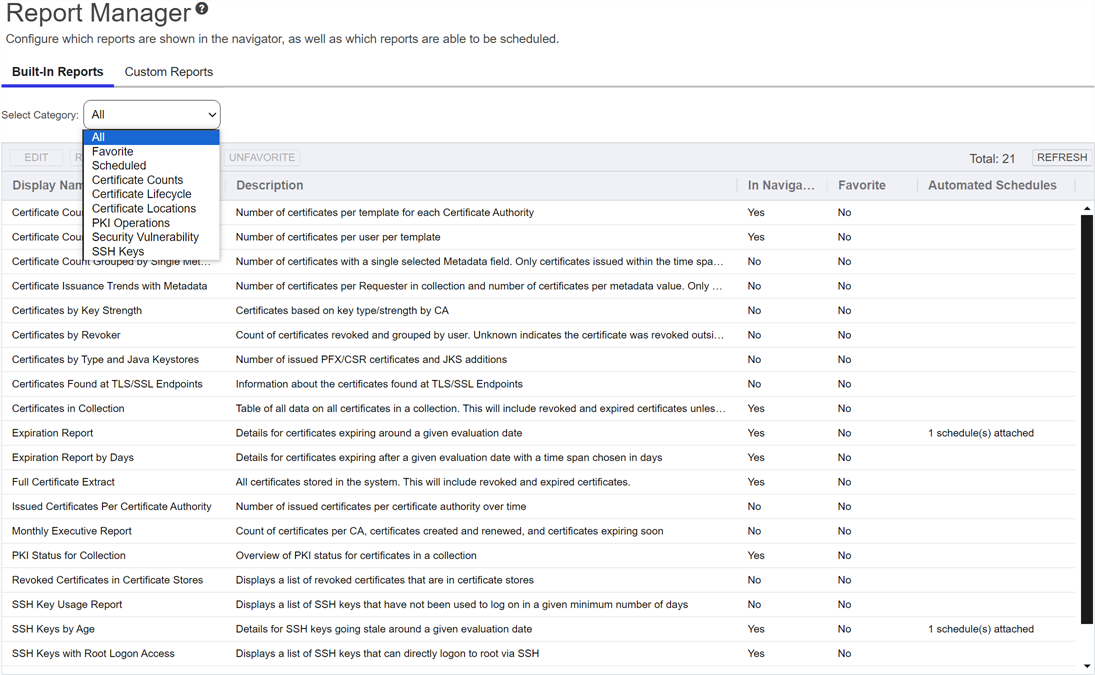Choose PKI Operations from the list
Screen dimensions: 1095x675
tap(130, 223)
